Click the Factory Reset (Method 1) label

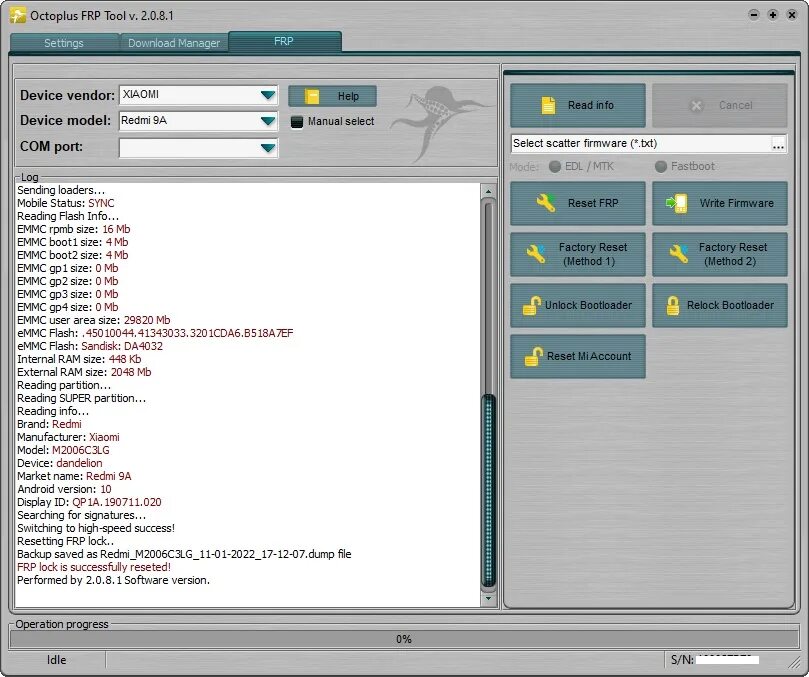[x=592, y=254]
